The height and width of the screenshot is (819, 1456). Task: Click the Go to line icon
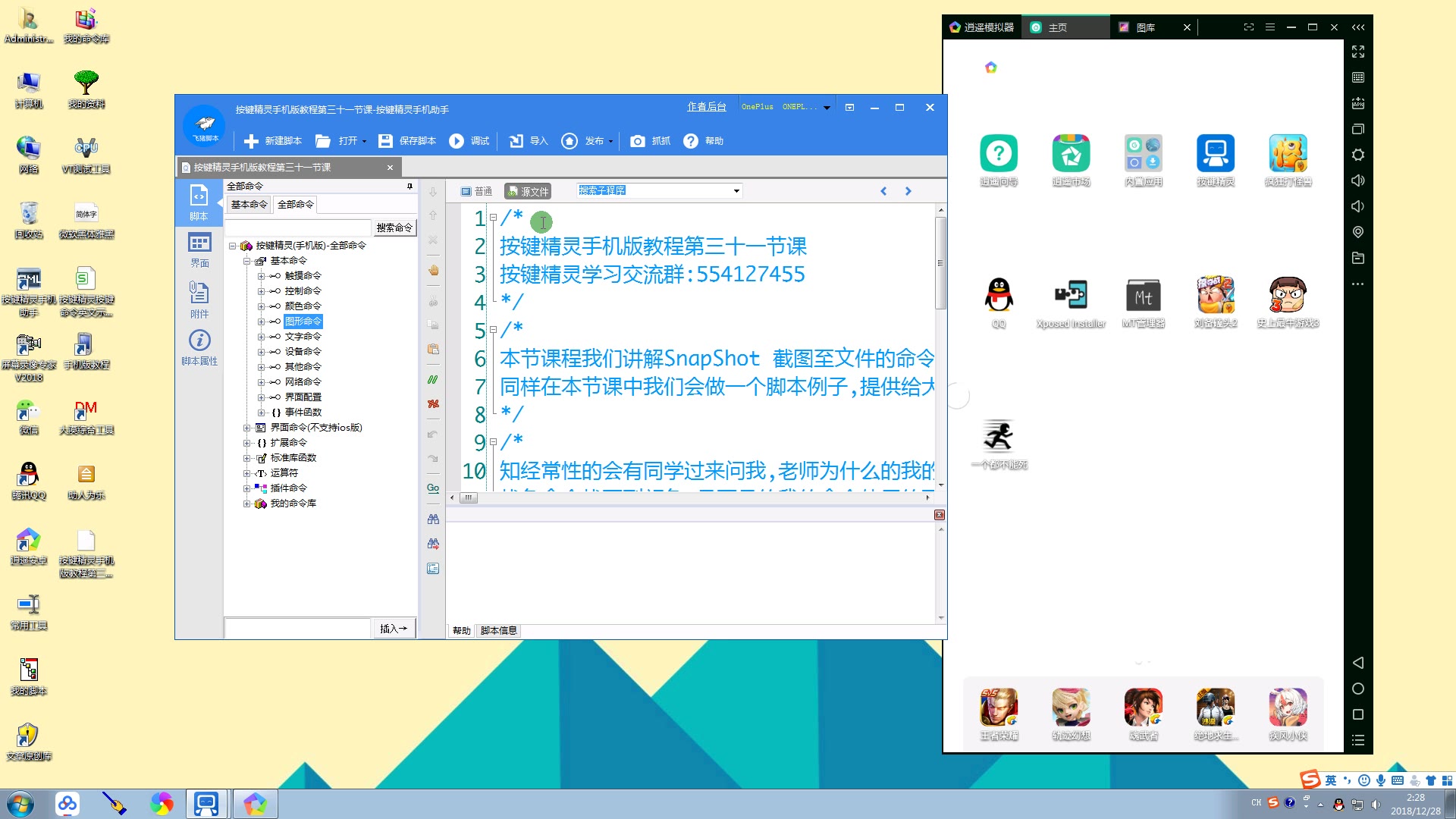[433, 488]
